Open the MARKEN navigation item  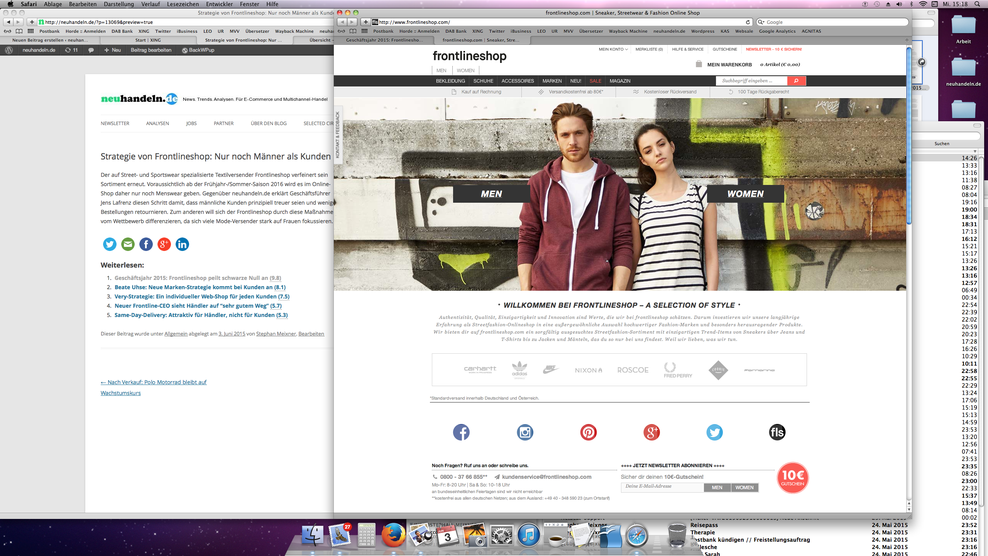pos(552,81)
